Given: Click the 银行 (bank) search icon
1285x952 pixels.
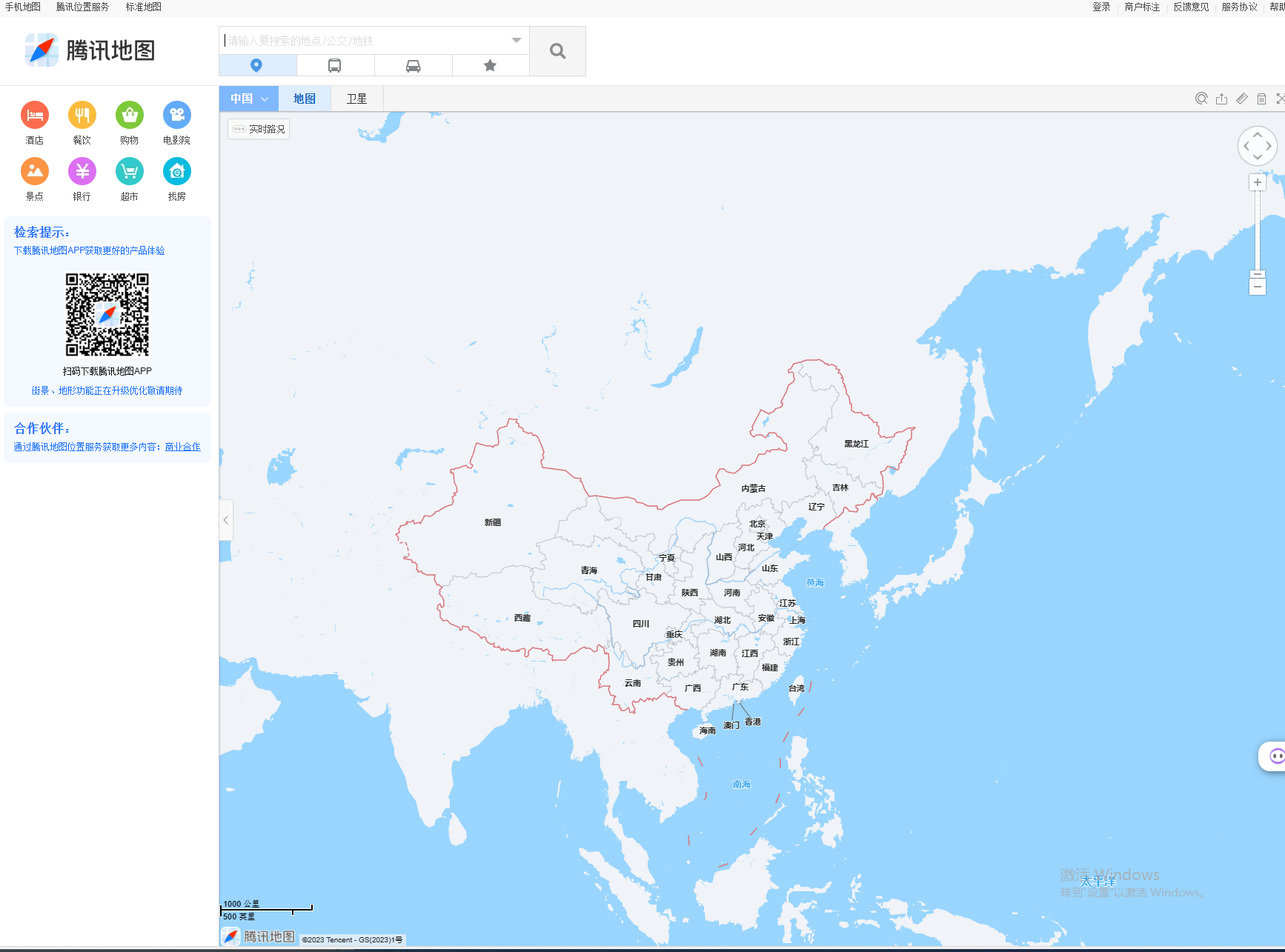Looking at the screenshot, I should pyautogui.click(x=82, y=171).
